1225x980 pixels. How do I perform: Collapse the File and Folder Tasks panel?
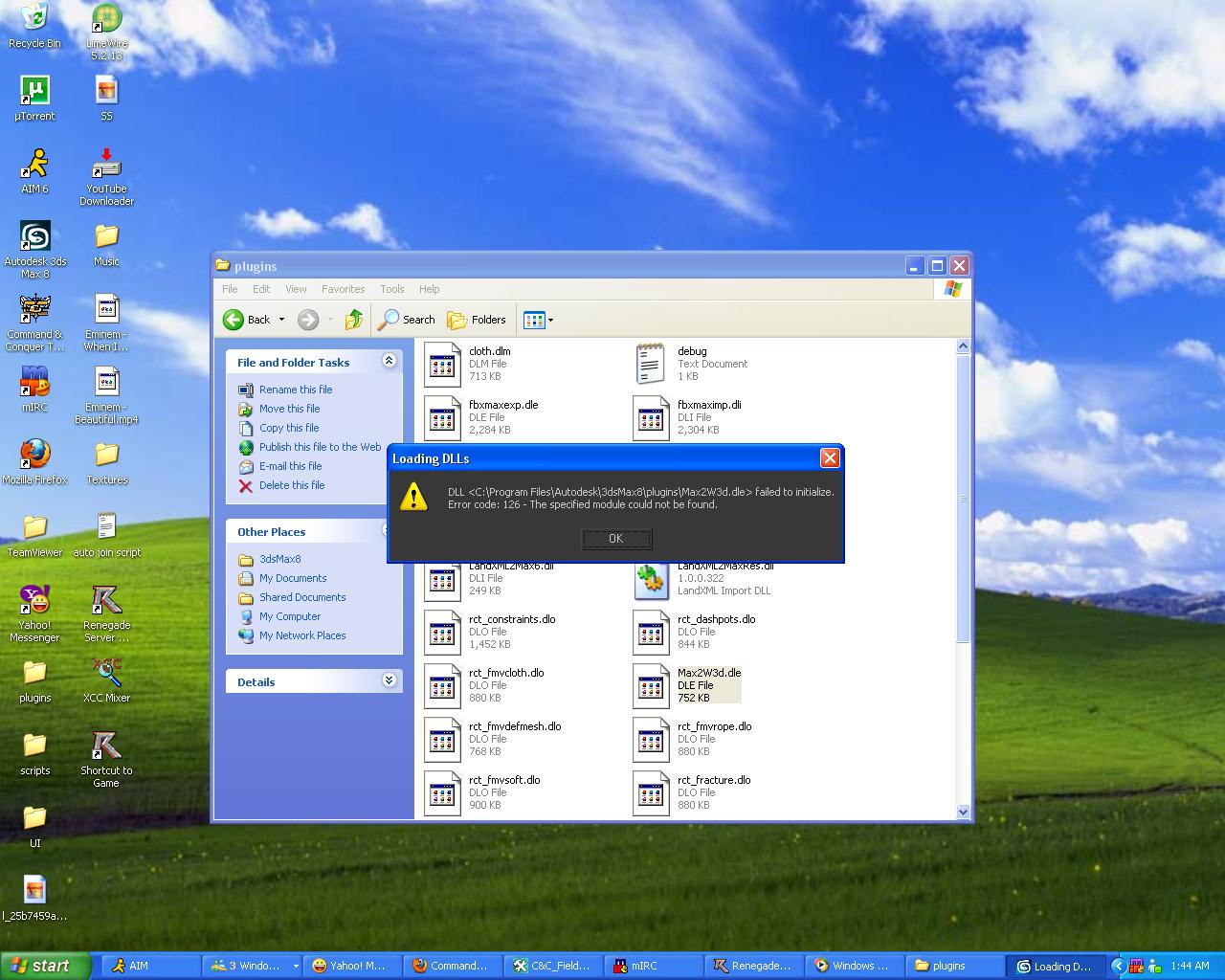[389, 361]
